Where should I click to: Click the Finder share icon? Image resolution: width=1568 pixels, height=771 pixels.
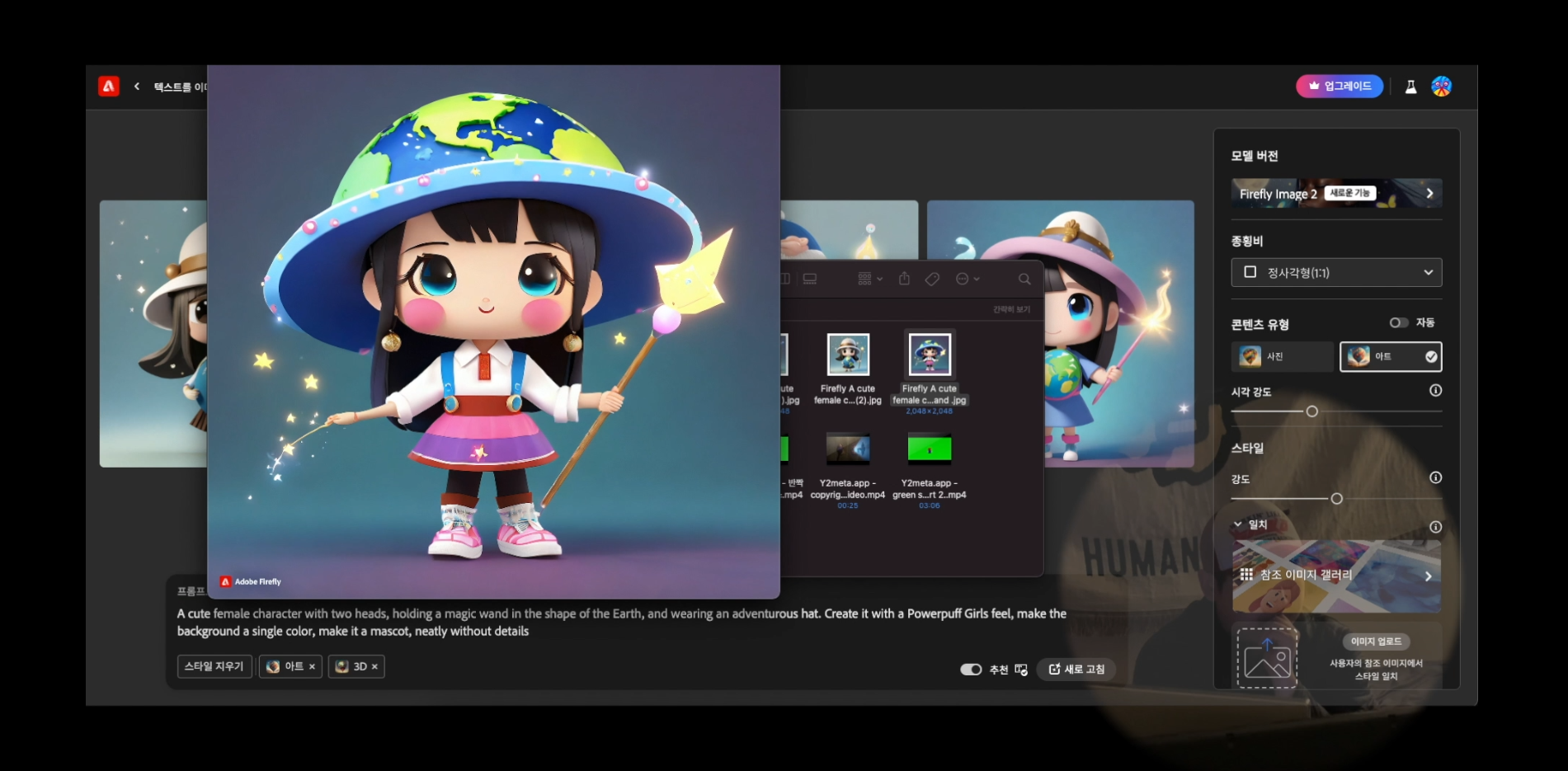coord(904,280)
